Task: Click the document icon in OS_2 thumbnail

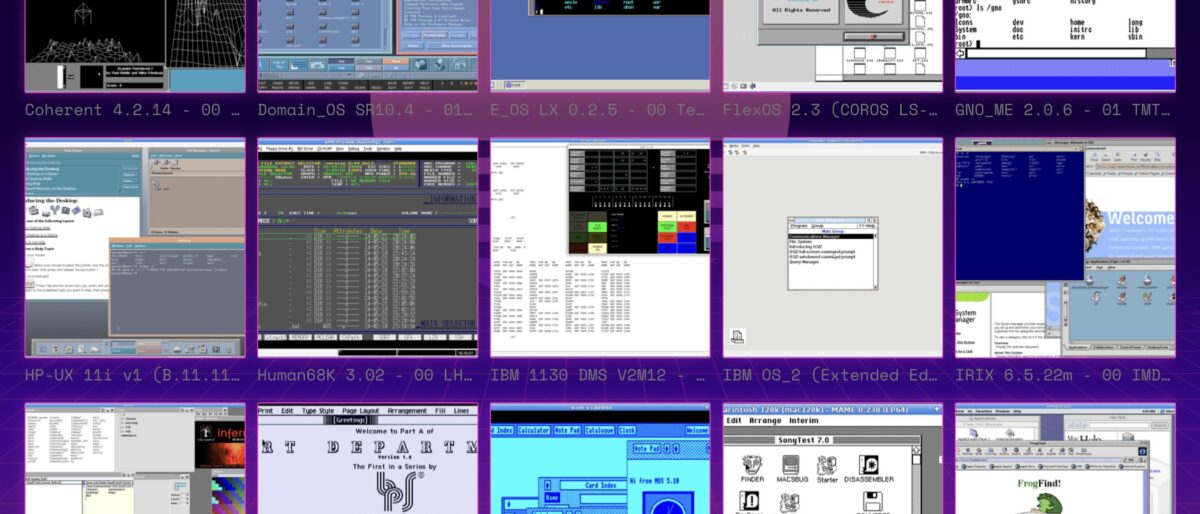Action: click(737, 337)
